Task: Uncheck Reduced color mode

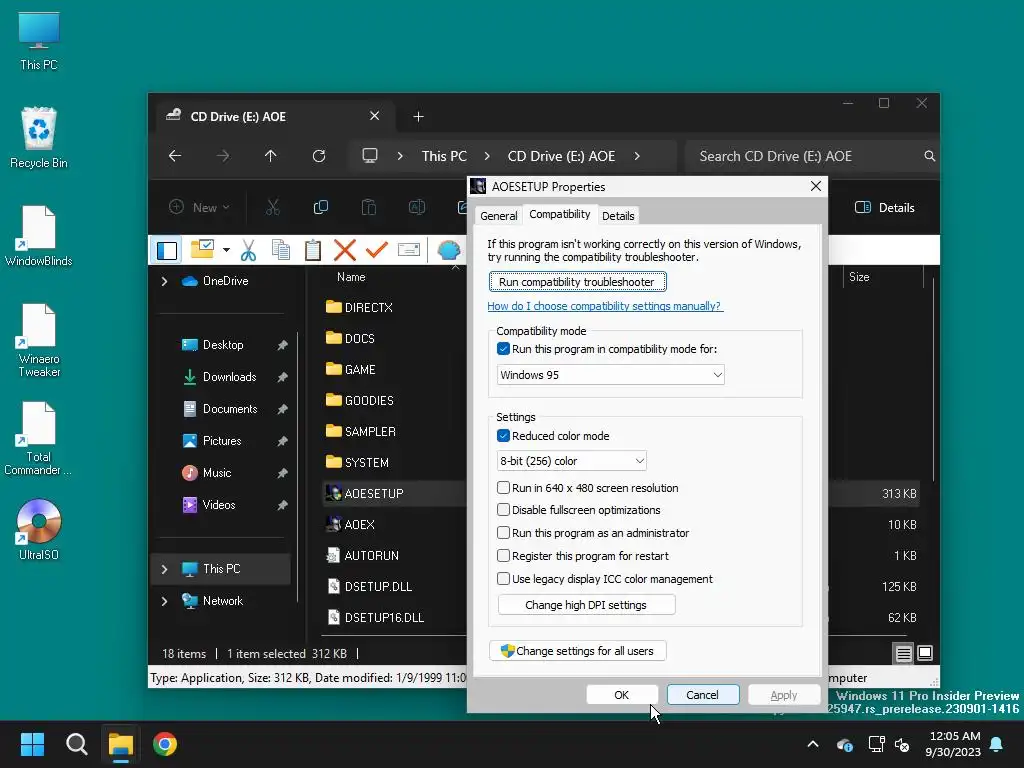Action: 503,436
